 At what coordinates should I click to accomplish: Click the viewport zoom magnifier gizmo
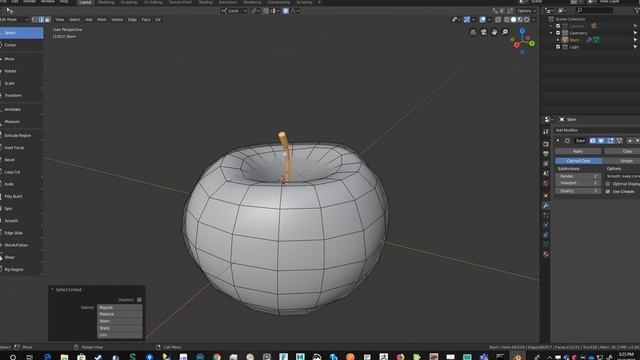[x=505, y=32]
